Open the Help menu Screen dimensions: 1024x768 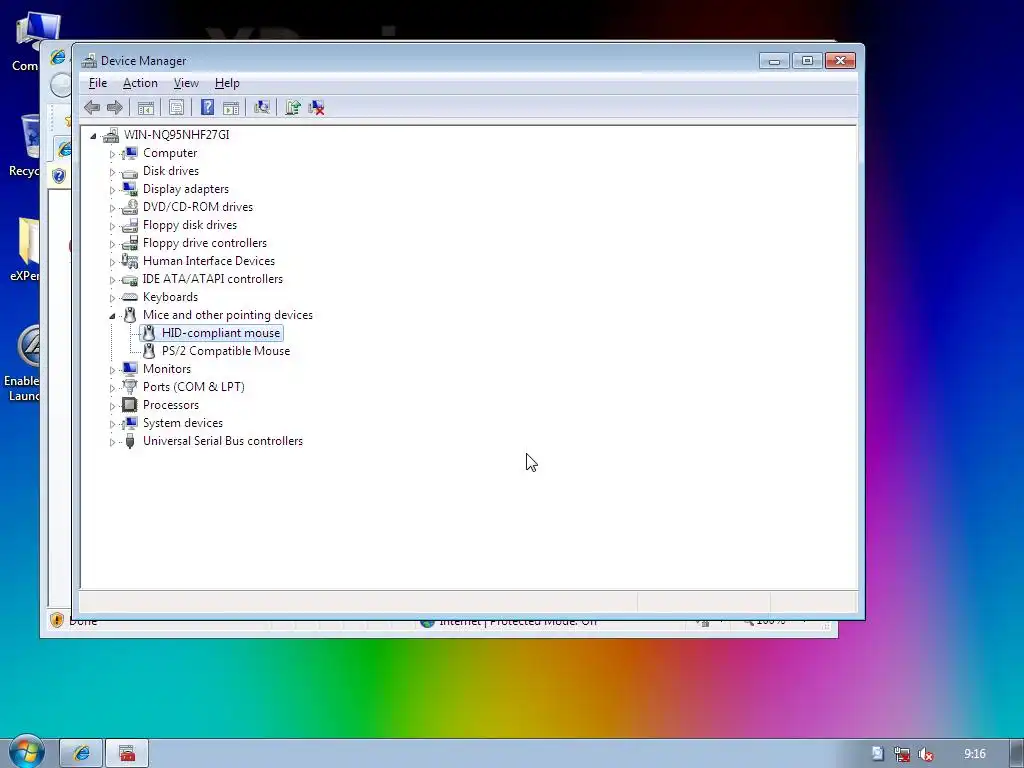pos(227,83)
